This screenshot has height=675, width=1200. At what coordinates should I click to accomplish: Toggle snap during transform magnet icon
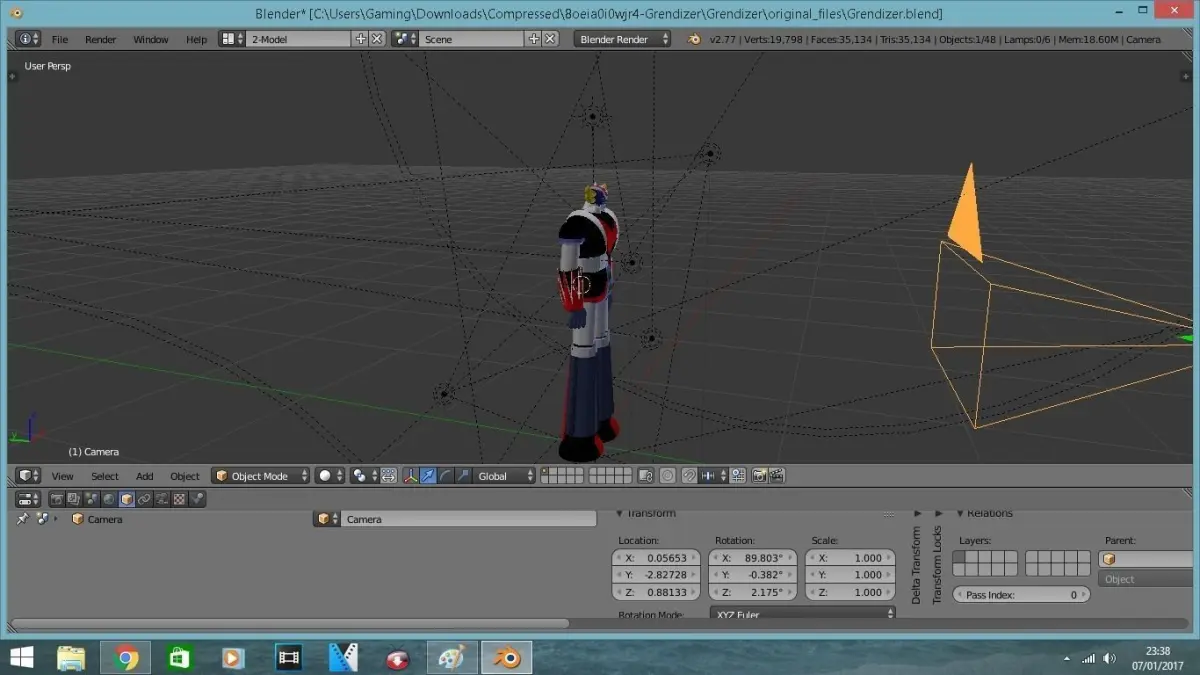(x=690, y=476)
